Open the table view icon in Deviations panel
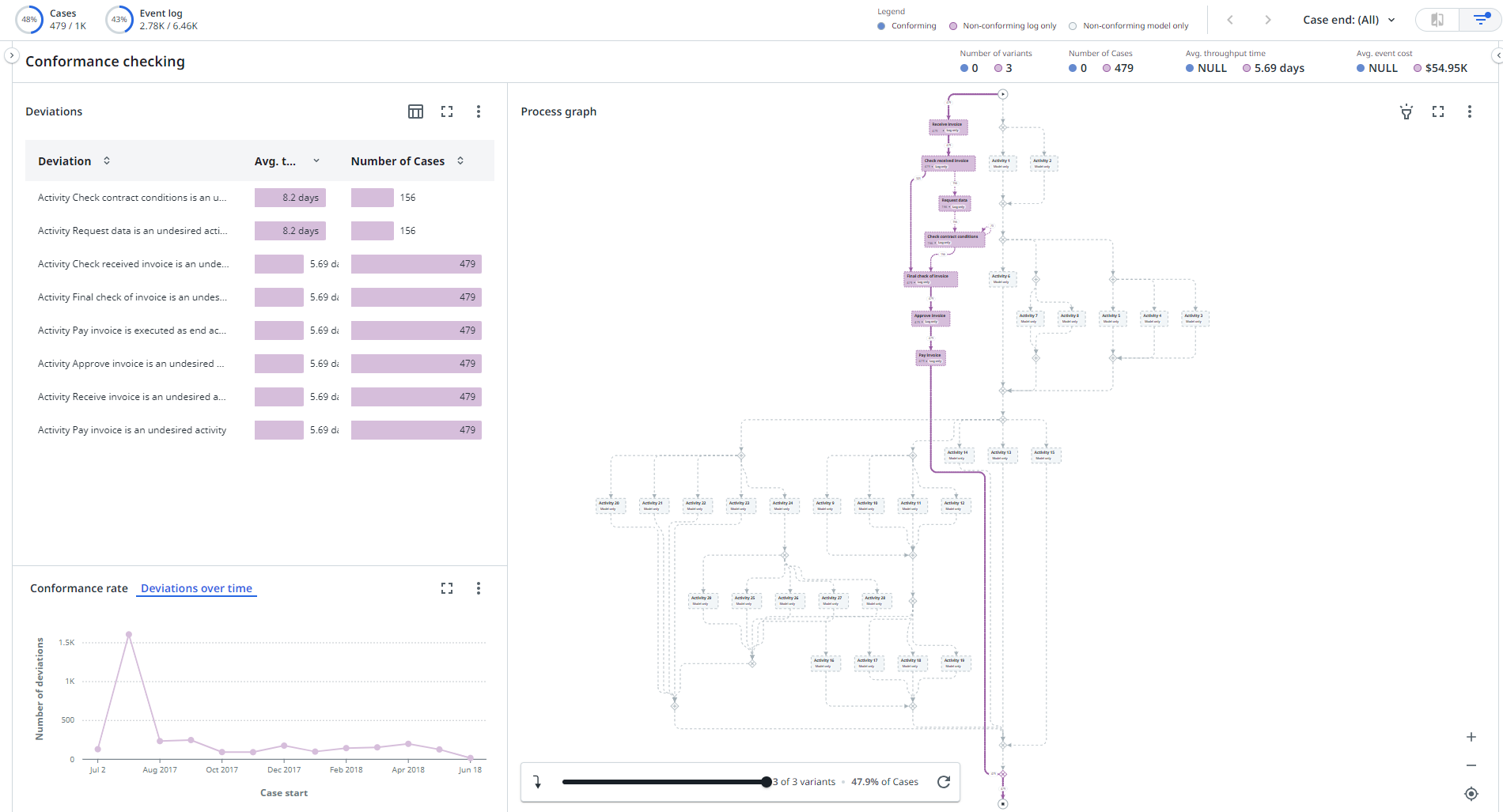The width and height of the screenshot is (1503, 812). pos(415,111)
